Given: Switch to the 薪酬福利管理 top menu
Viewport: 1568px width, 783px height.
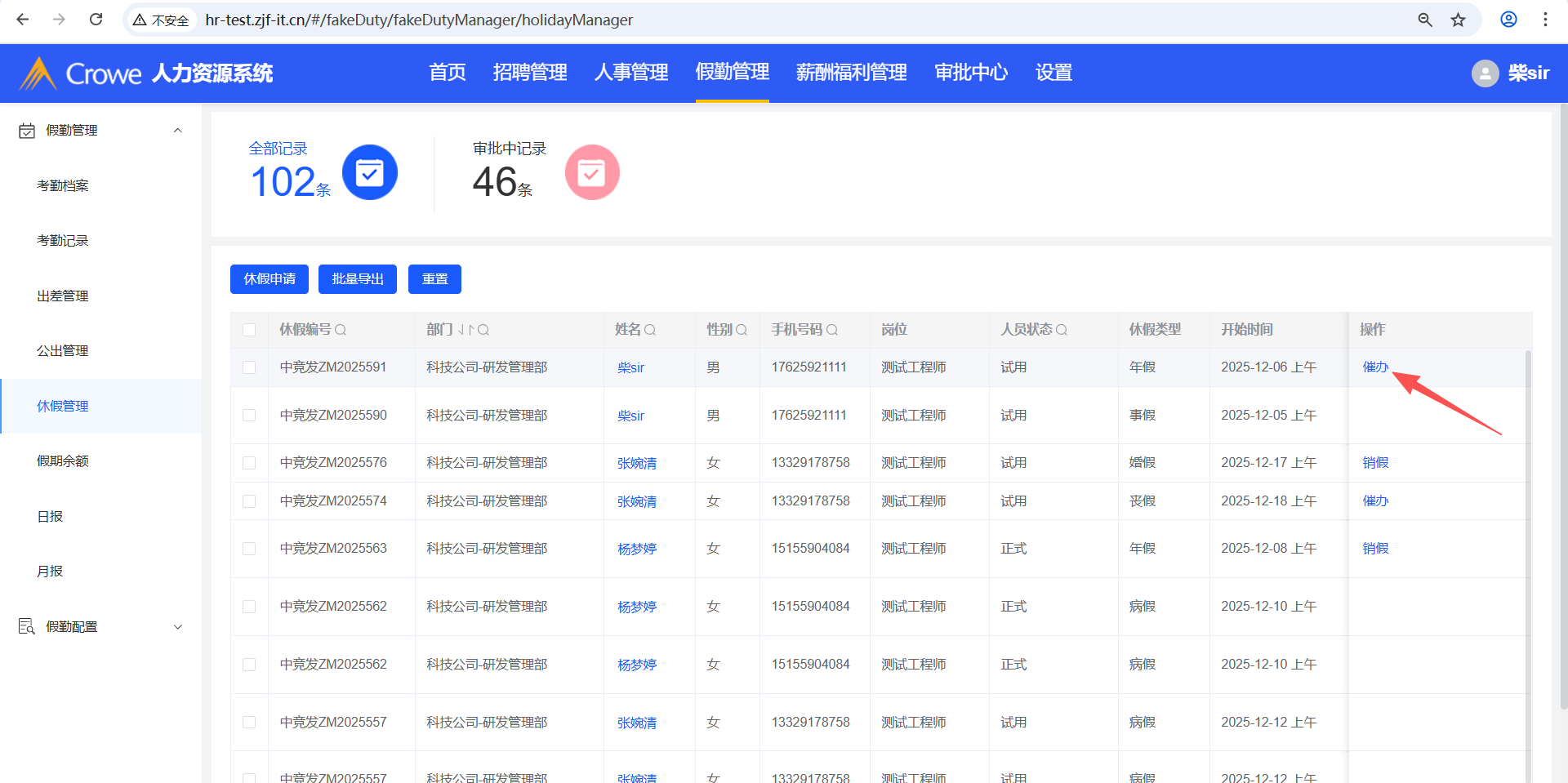Looking at the screenshot, I should point(851,73).
